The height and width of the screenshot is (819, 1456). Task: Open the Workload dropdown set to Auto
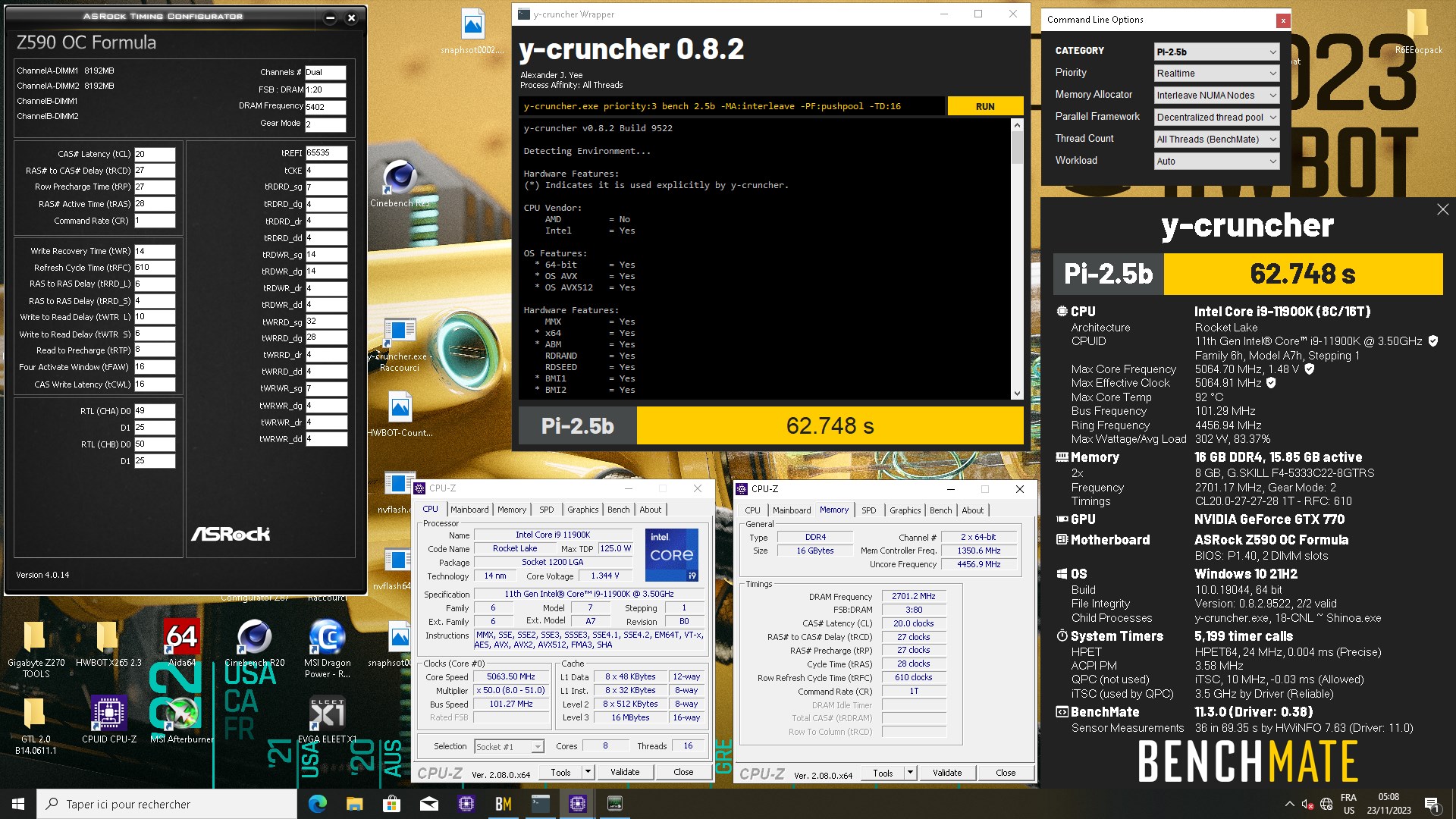point(1216,162)
